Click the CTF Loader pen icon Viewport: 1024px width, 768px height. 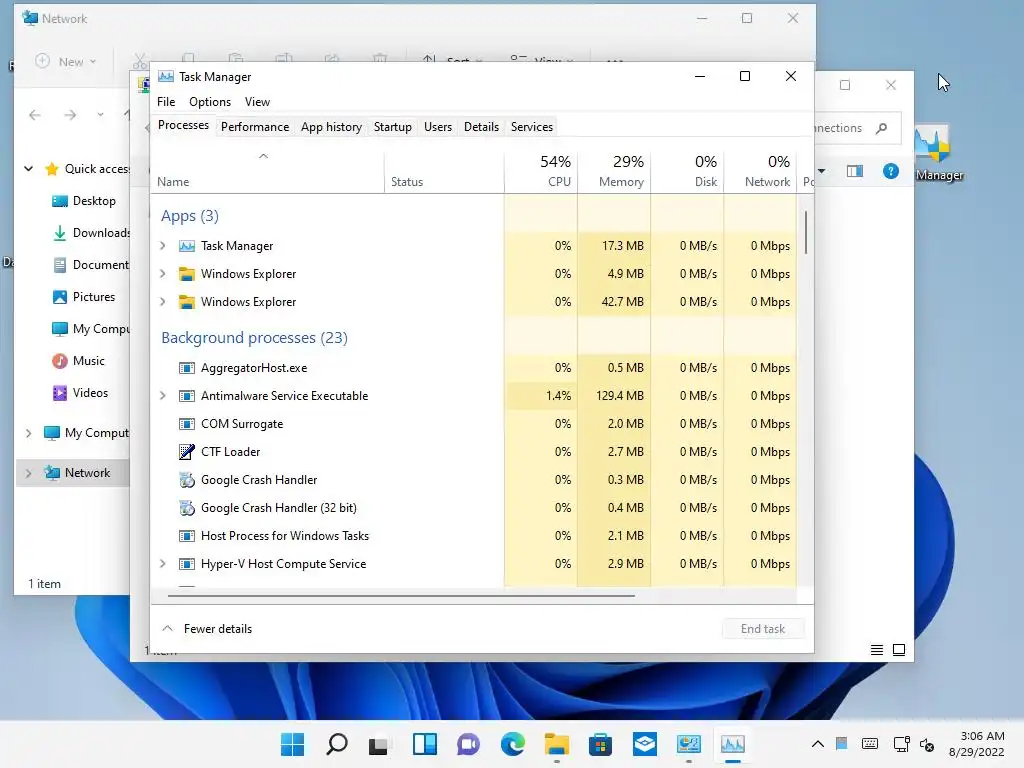click(187, 452)
